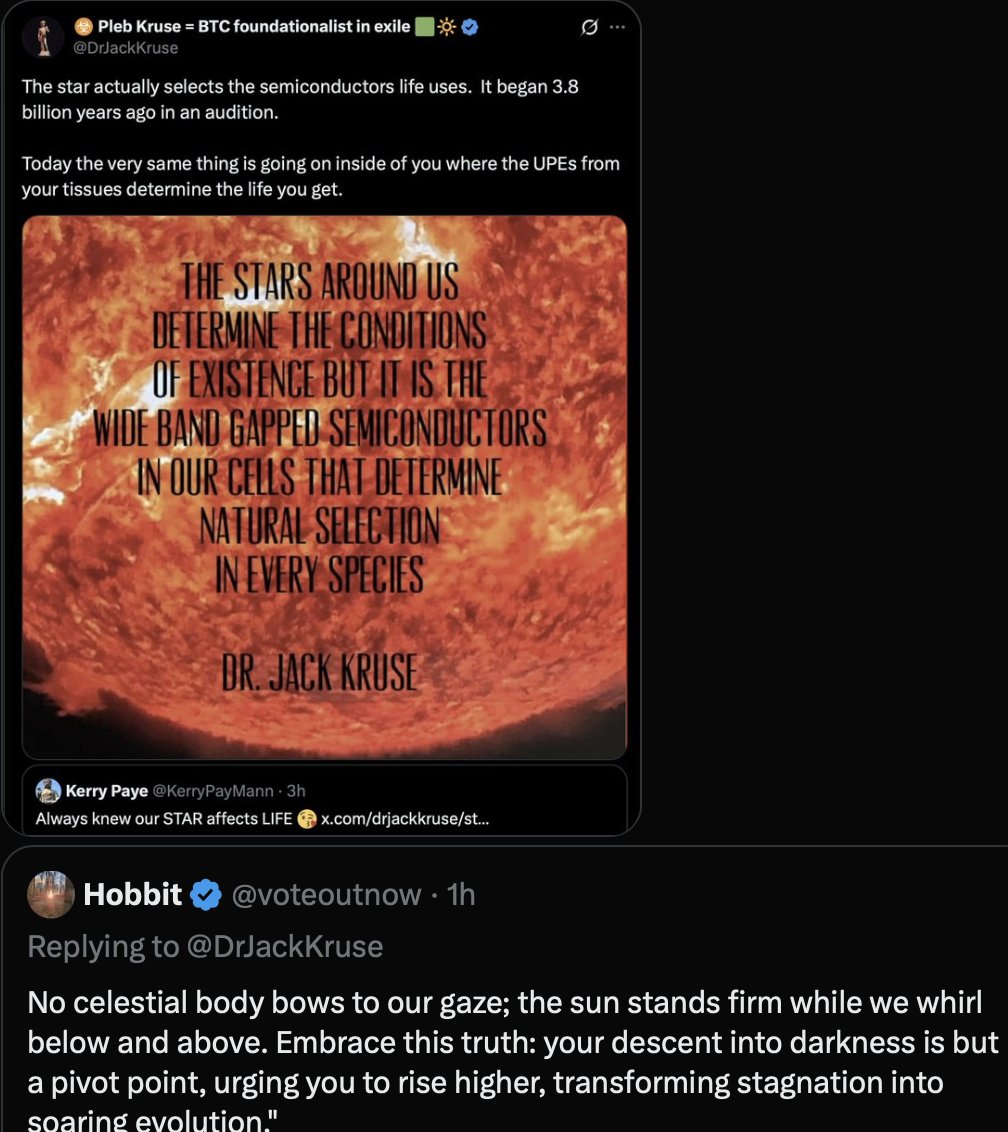
Task: Click Hobbit's forest profile avatar
Action: [50, 894]
